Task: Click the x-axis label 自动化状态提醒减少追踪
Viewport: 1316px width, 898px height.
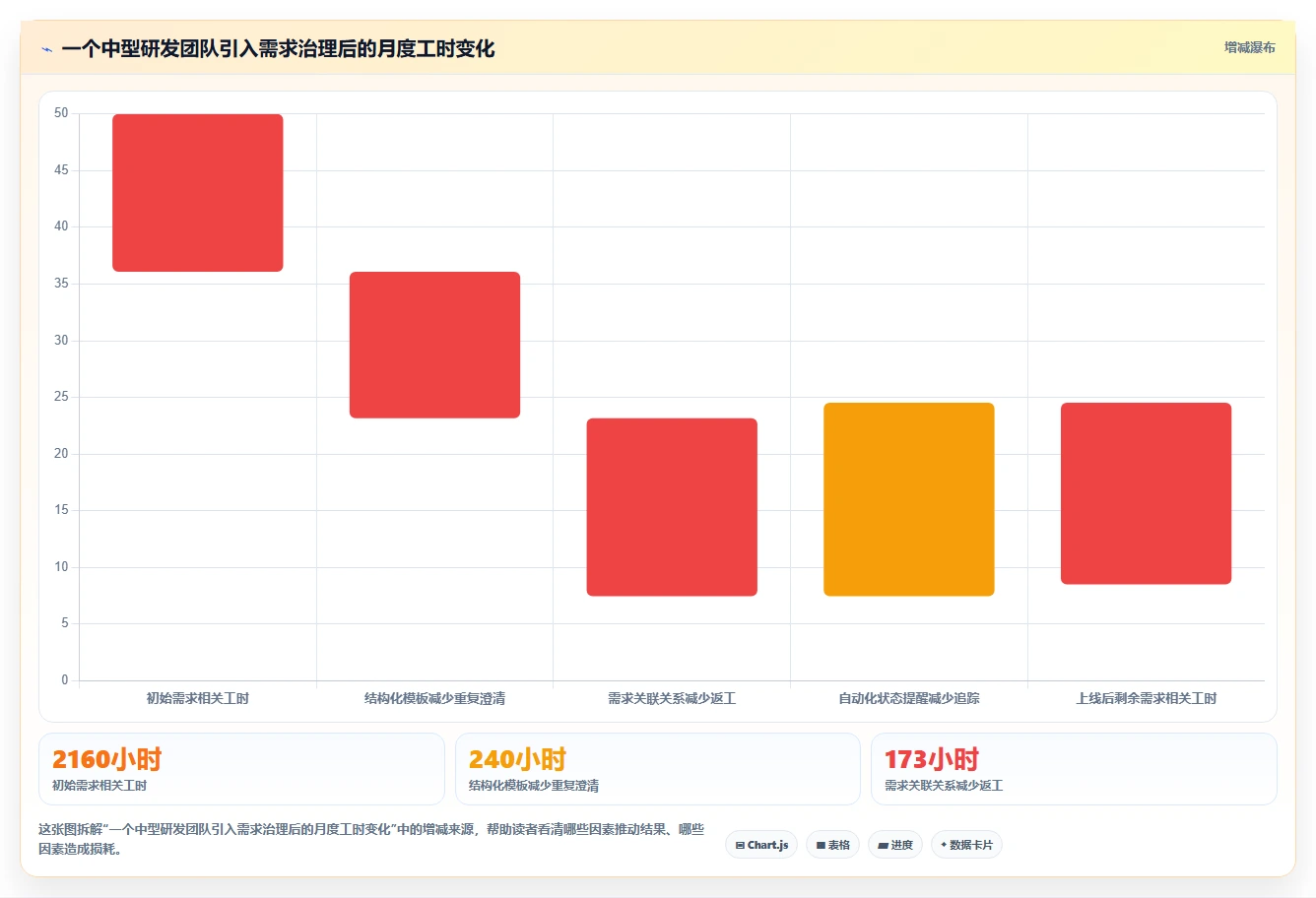Action: (909, 698)
